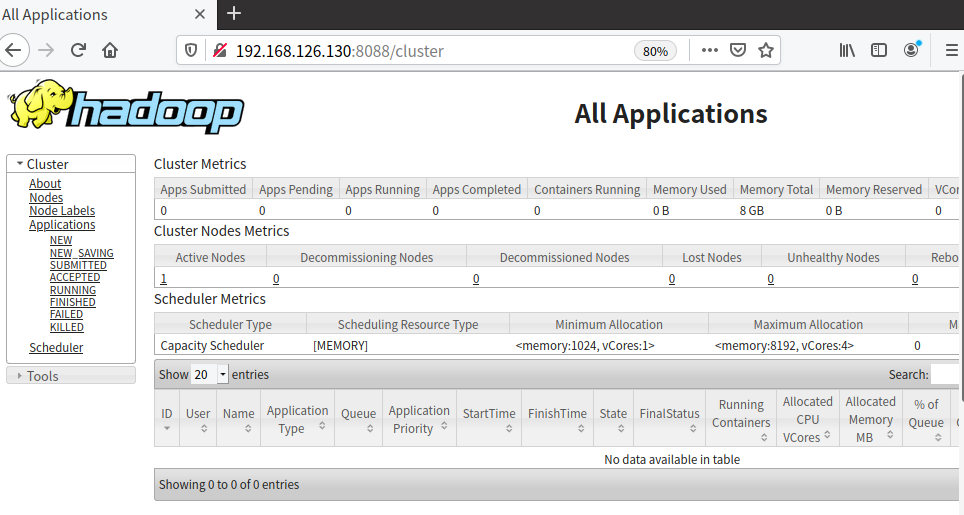Screen dimensions: 964x515
Task: Open the Library bookmarks icon
Action: pyautogui.click(x=847, y=50)
